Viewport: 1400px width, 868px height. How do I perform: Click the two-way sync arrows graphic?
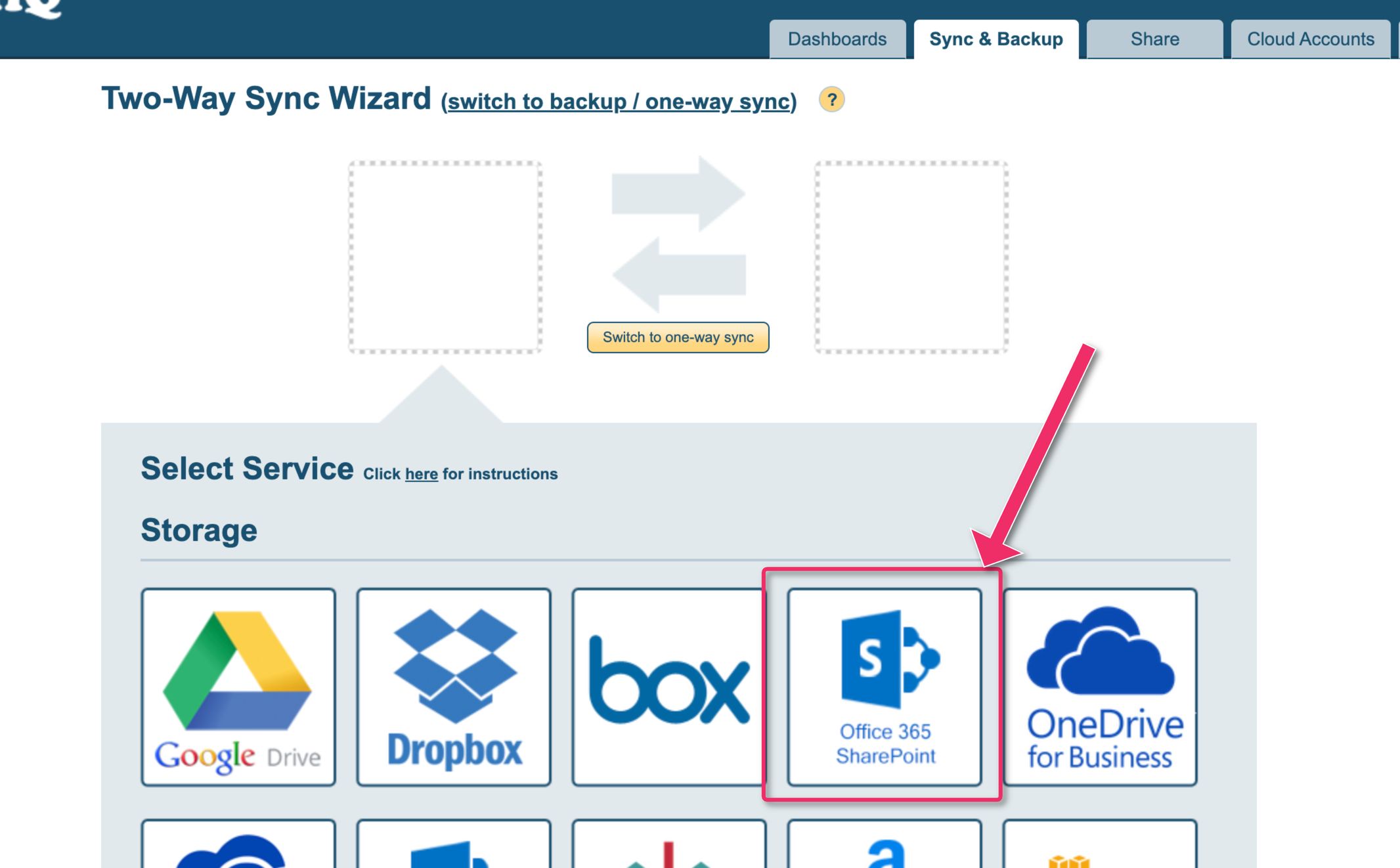coord(678,234)
